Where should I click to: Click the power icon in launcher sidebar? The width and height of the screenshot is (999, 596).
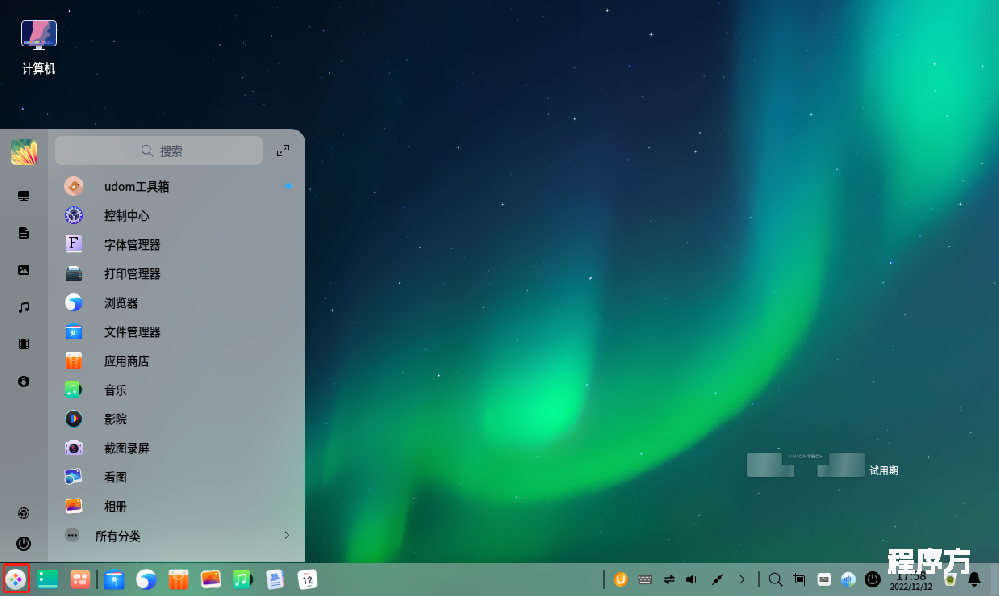(24, 543)
